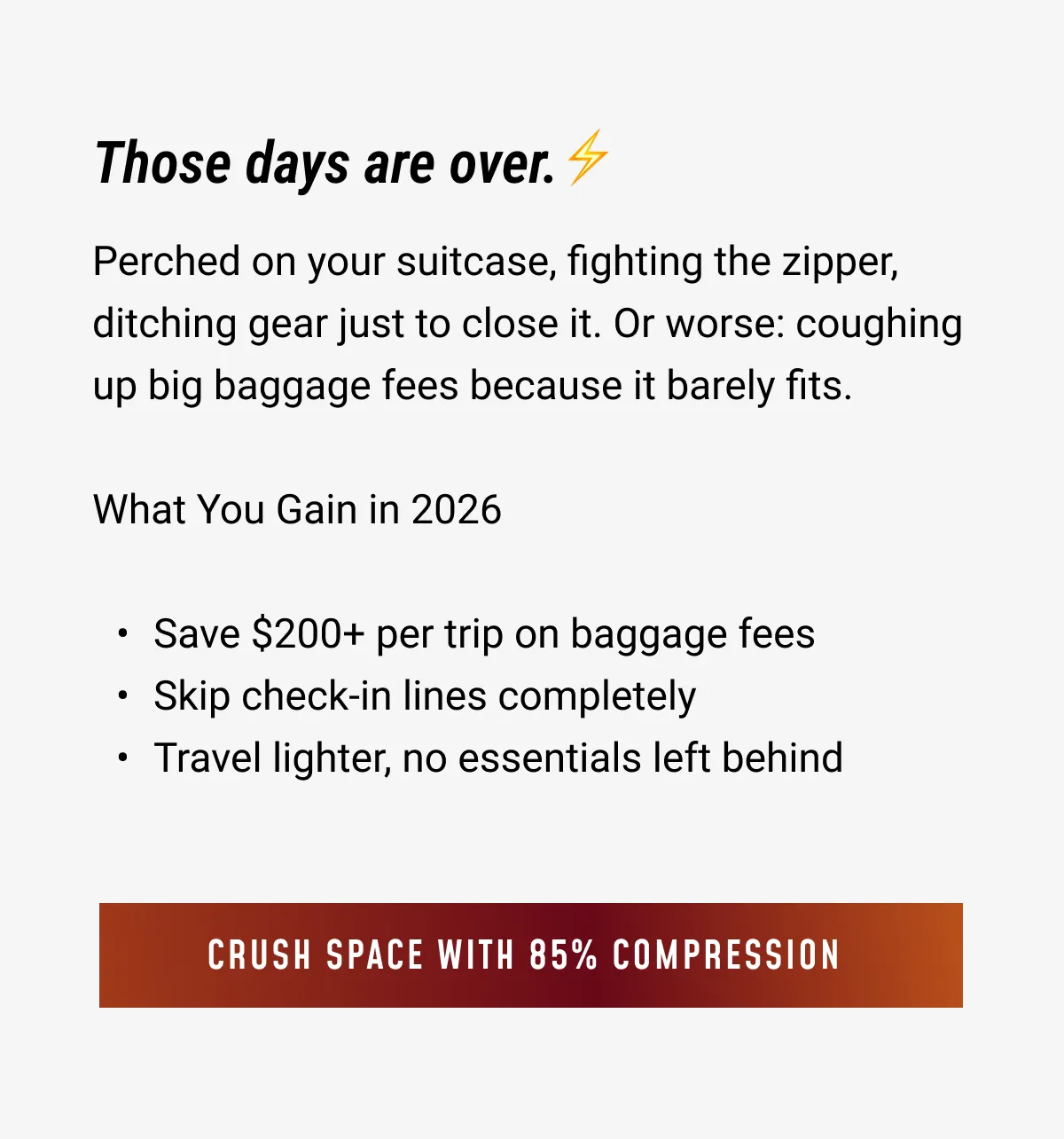Click the '2026' year in the subheading
Viewport: 1064px width, 1139px height.
click(457, 510)
